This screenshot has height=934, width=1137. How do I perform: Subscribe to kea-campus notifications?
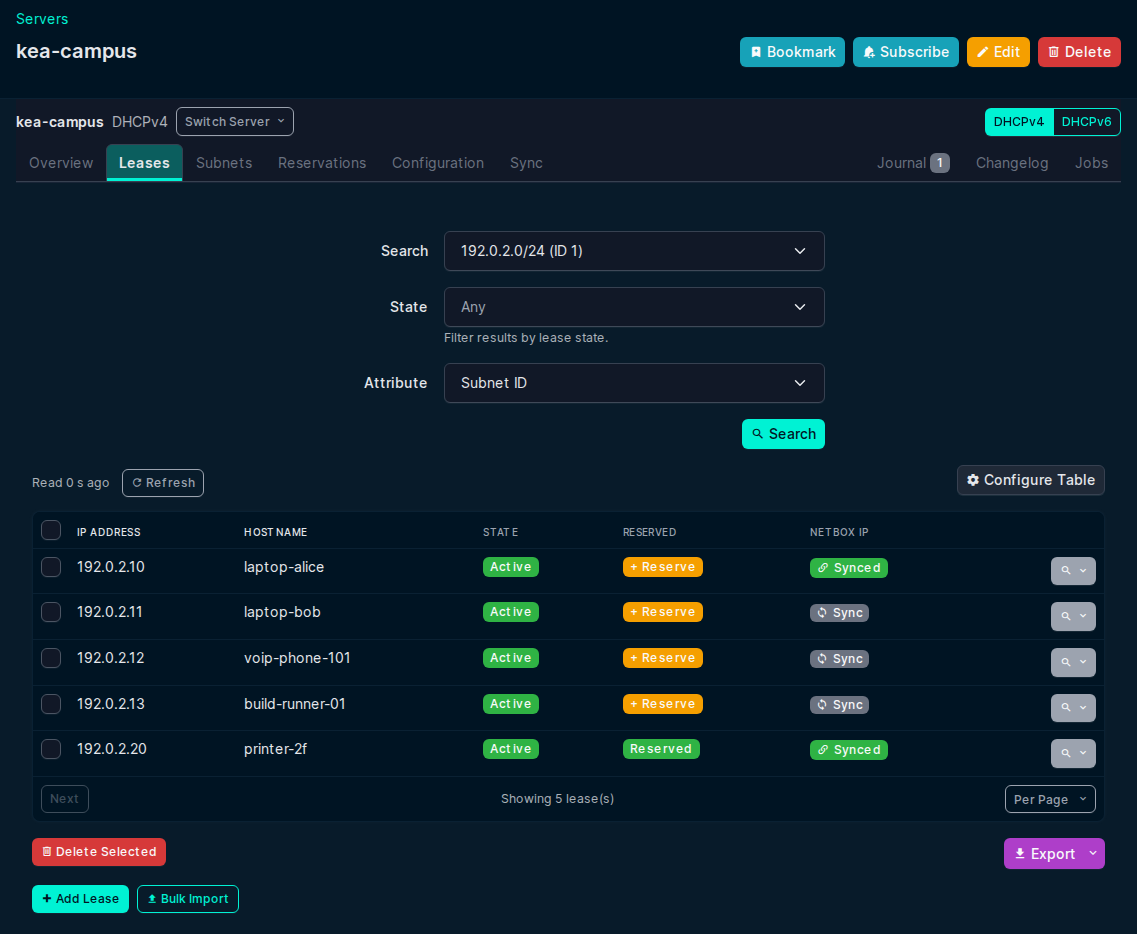click(x=906, y=52)
